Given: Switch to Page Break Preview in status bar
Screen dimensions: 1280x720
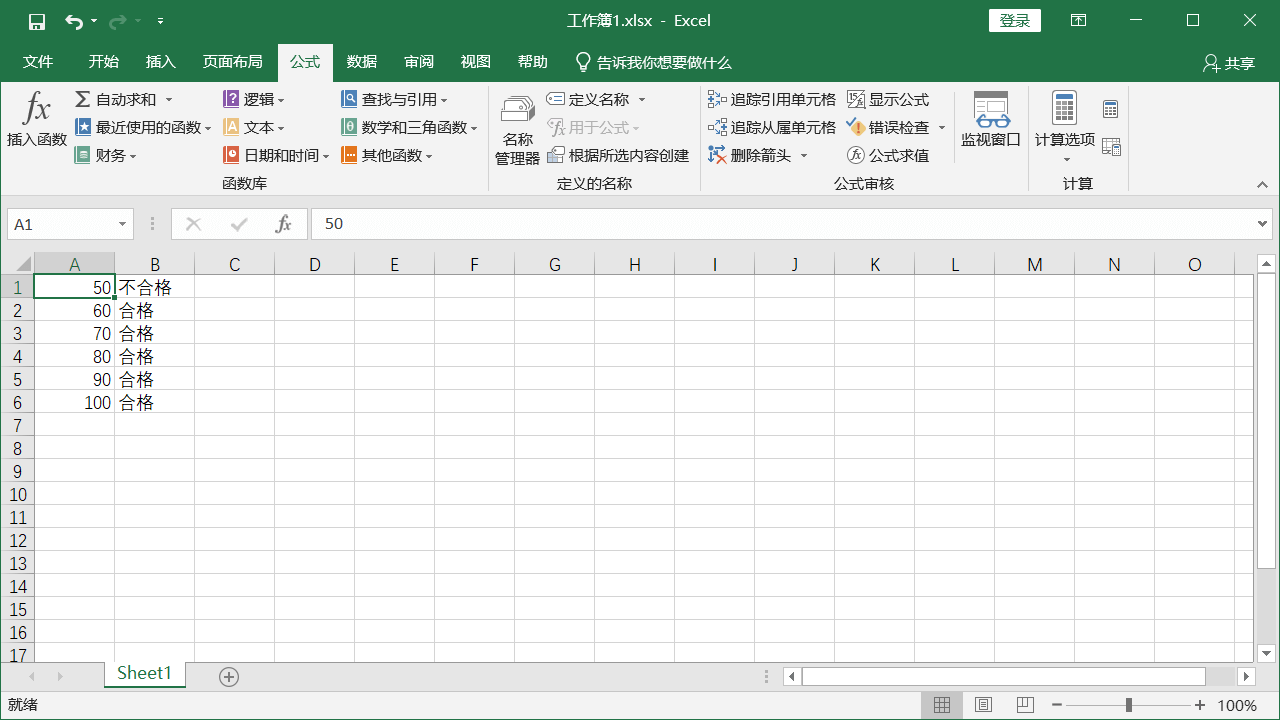Looking at the screenshot, I should [1024, 705].
